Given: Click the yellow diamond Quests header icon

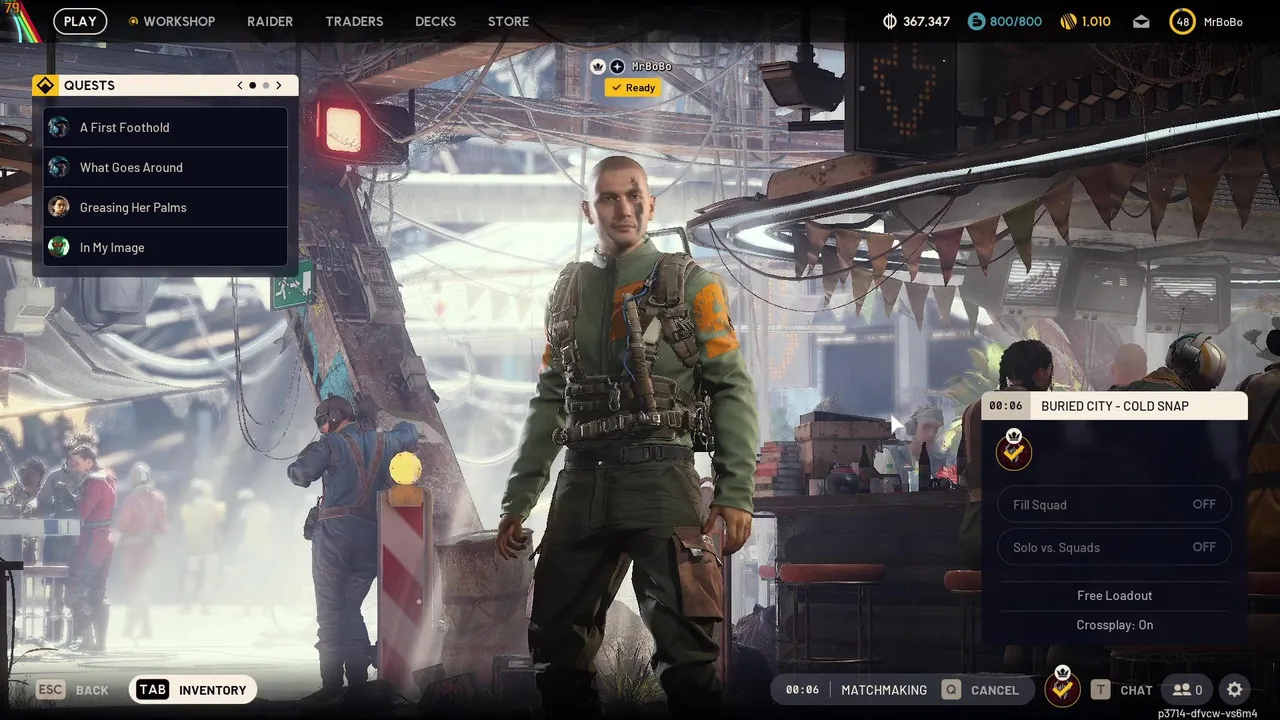Looking at the screenshot, I should (x=45, y=86).
